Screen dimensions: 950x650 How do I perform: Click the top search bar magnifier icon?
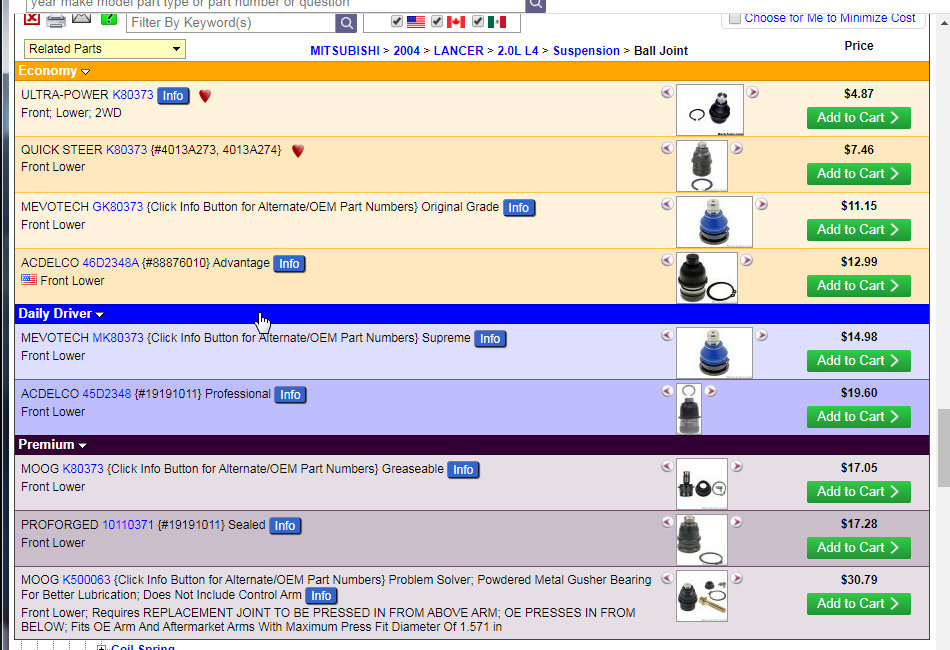click(x=536, y=5)
